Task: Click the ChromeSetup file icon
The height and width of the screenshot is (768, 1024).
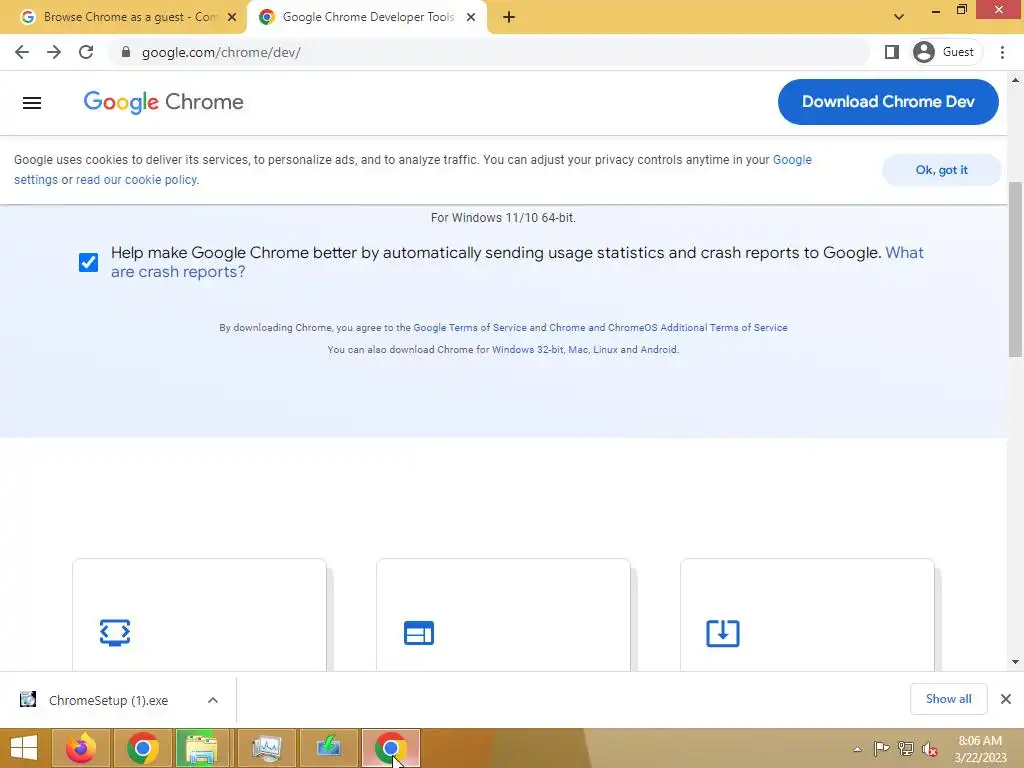Action: click(x=28, y=699)
